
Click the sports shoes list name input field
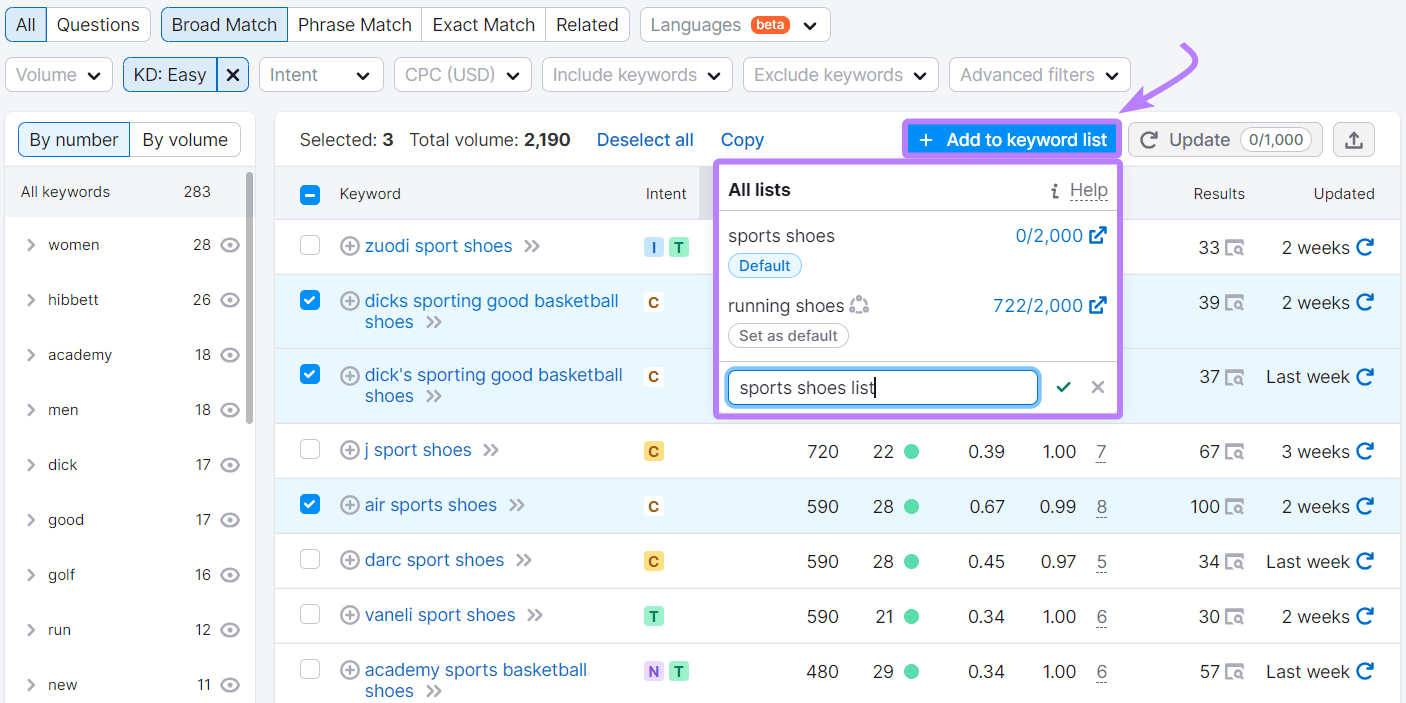(x=882, y=387)
